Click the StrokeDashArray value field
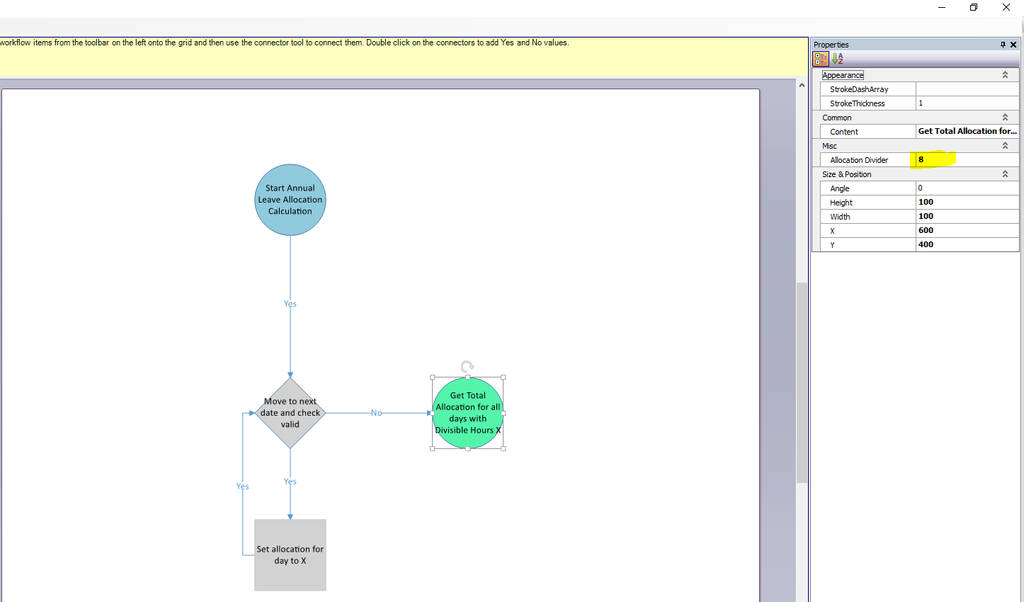Image resolution: width=1024 pixels, height=602 pixels. tap(966, 89)
